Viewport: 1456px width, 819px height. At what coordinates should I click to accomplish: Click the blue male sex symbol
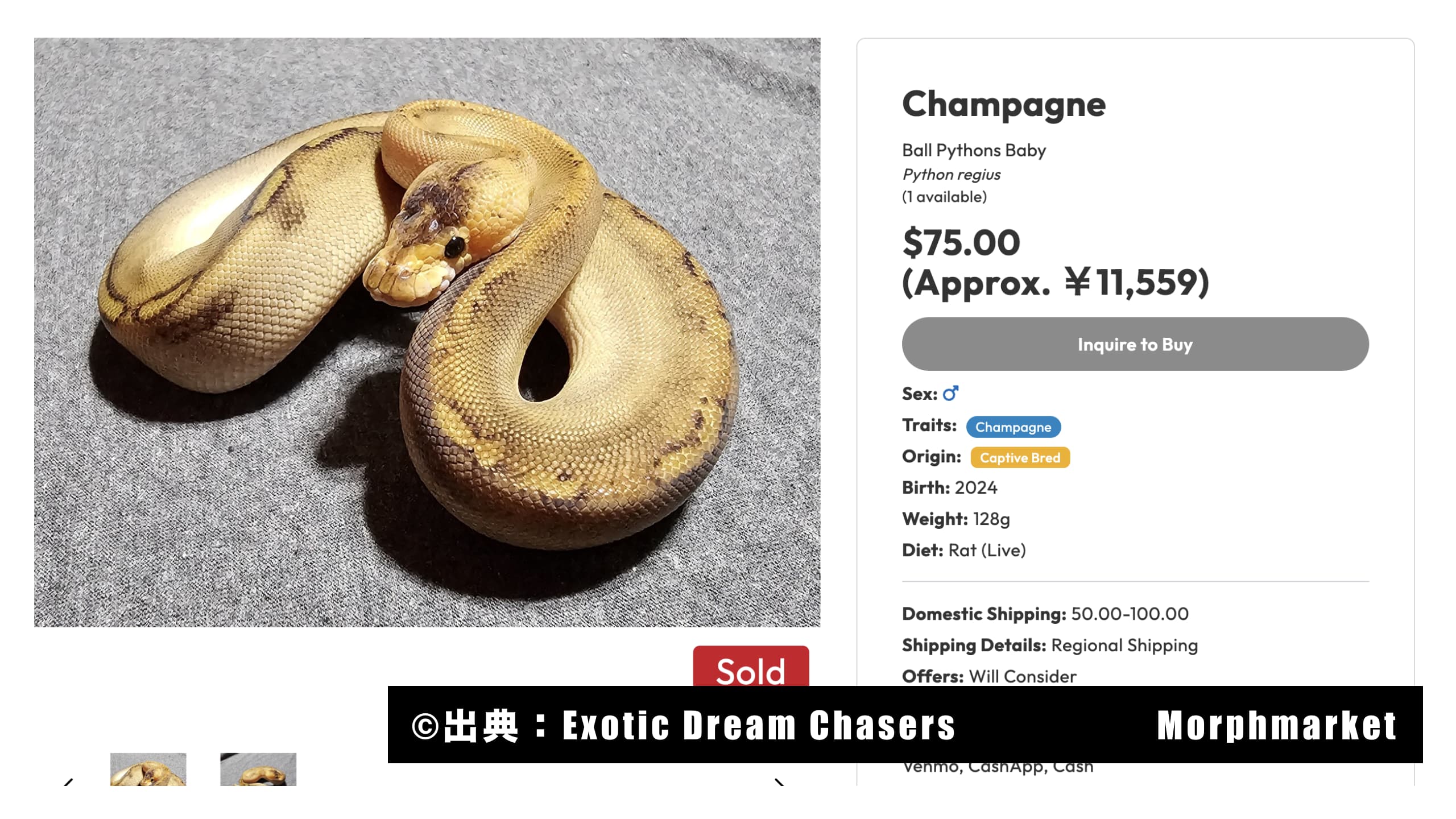(950, 393)
